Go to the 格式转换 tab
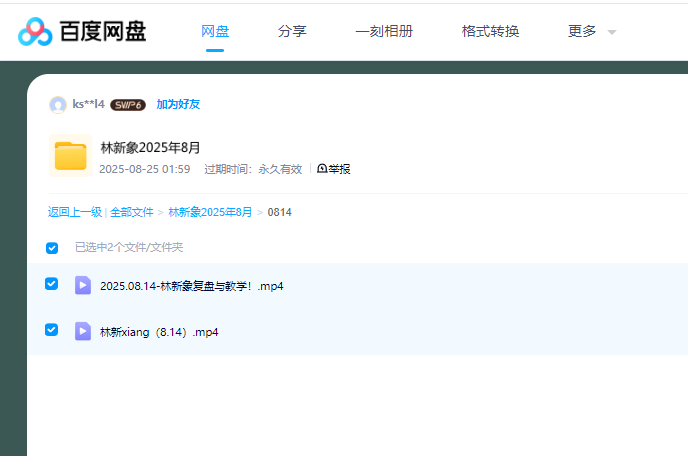 click(x=490, y=31)
